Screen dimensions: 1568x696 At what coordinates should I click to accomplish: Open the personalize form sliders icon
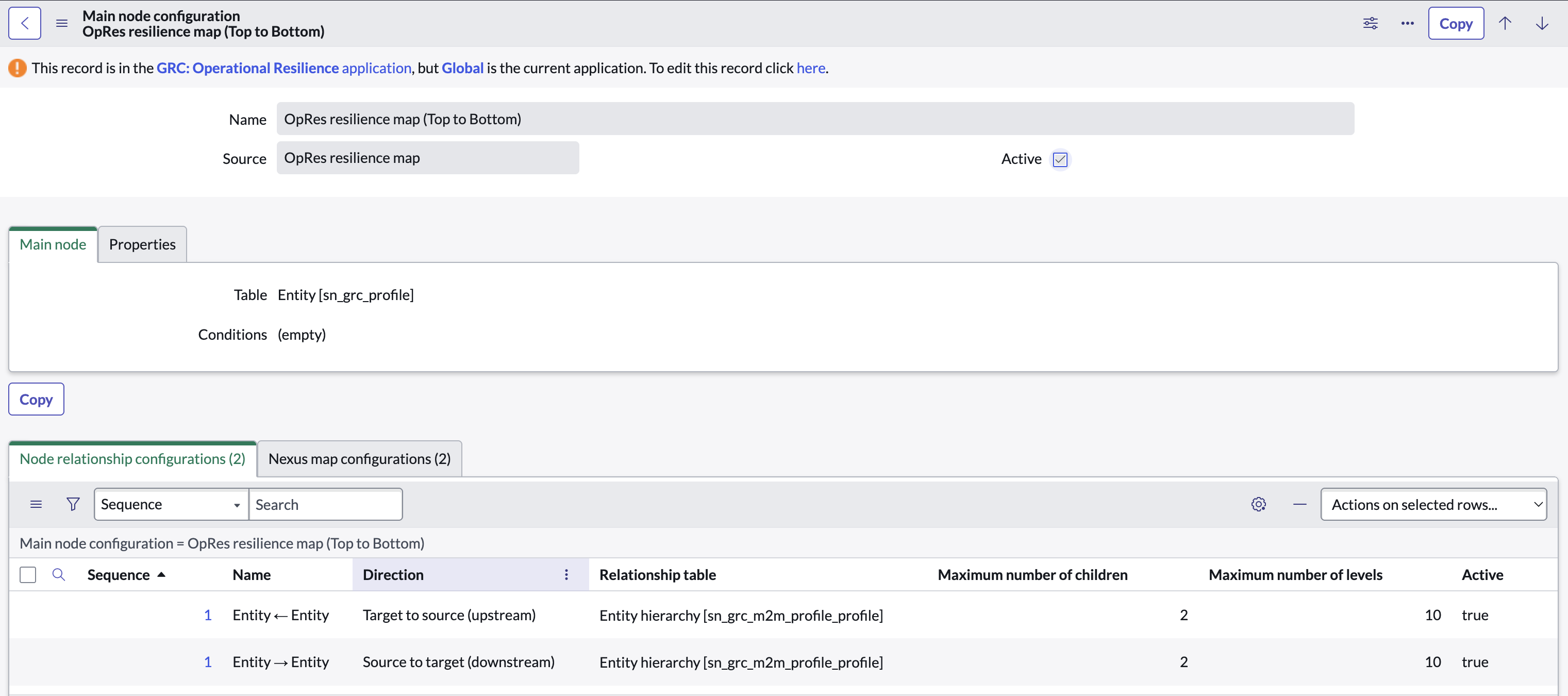click(x=1370, y=23)
